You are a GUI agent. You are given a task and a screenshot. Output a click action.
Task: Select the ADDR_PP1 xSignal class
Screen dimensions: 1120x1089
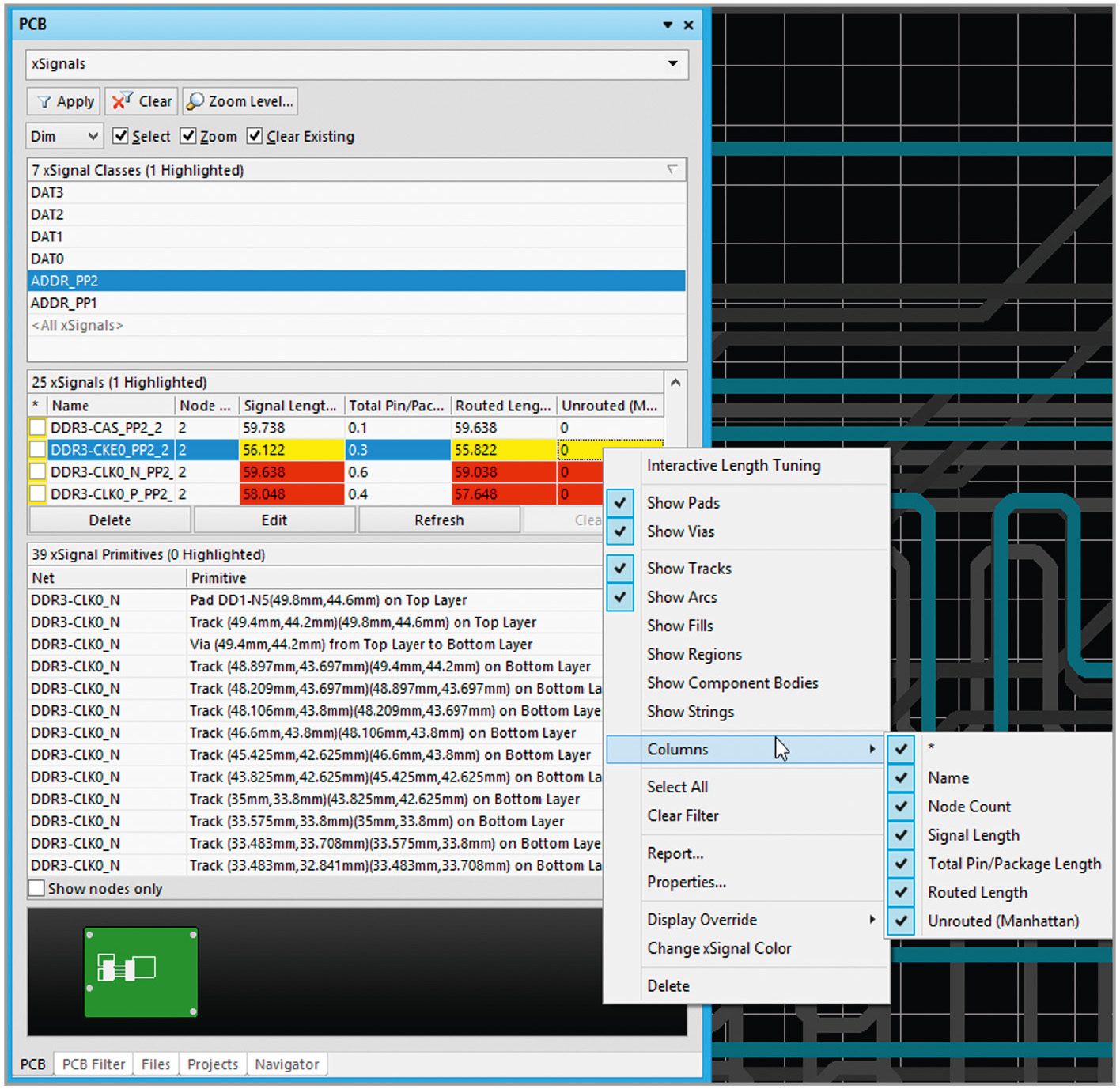[357, 303]
